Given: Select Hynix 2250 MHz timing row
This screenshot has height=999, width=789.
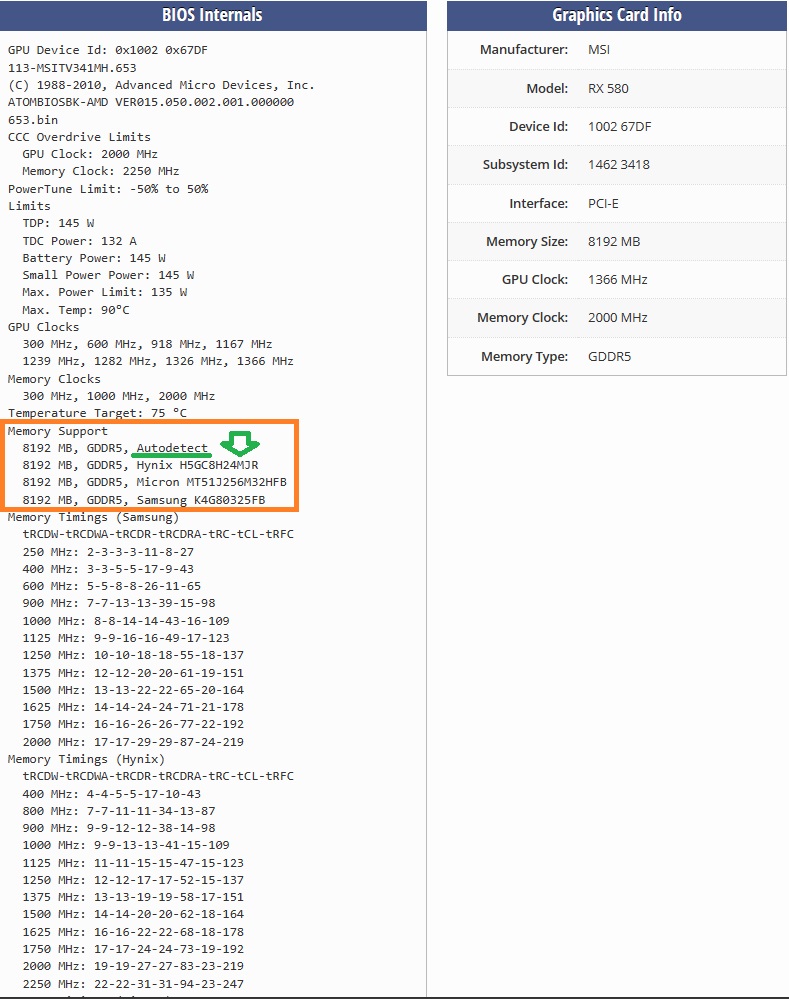Looking at the screenshot, I should click(133, 984).
